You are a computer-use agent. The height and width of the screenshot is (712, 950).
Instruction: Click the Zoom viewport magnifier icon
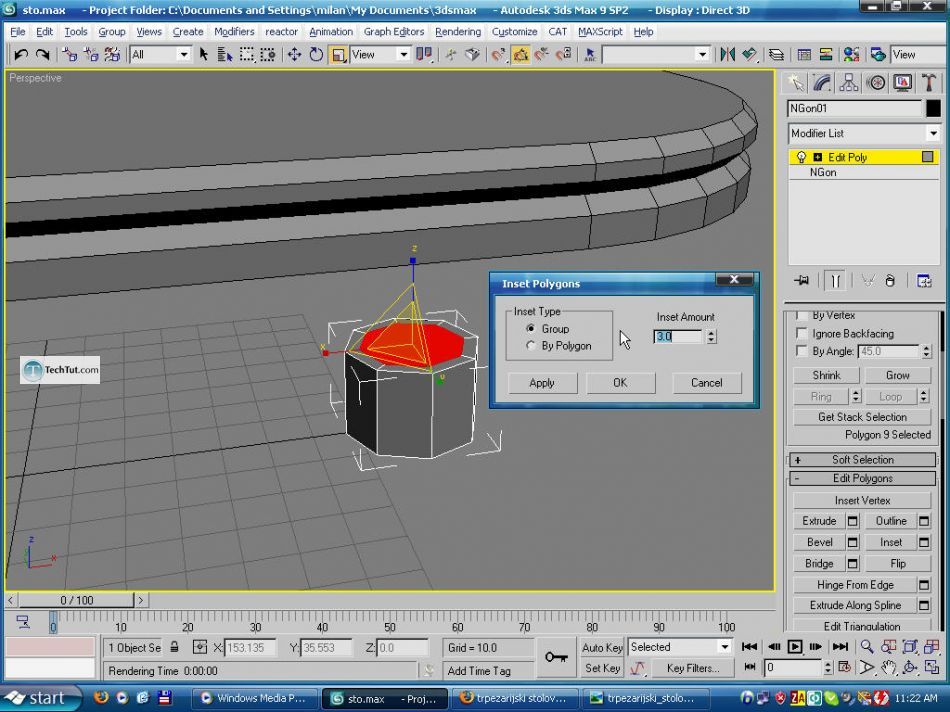[x=867, y=647]
